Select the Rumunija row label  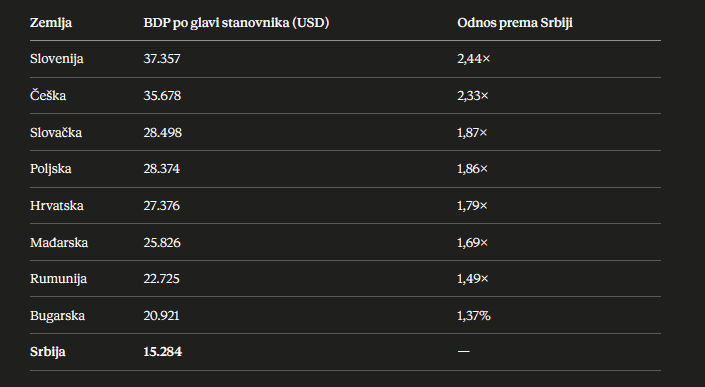pos(58,279)
